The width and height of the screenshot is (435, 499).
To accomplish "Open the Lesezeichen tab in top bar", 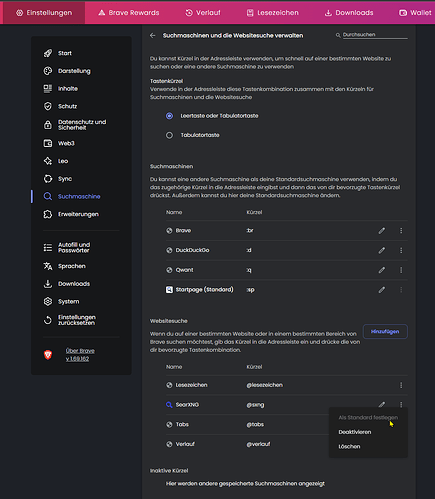I will tap(273, 13).
